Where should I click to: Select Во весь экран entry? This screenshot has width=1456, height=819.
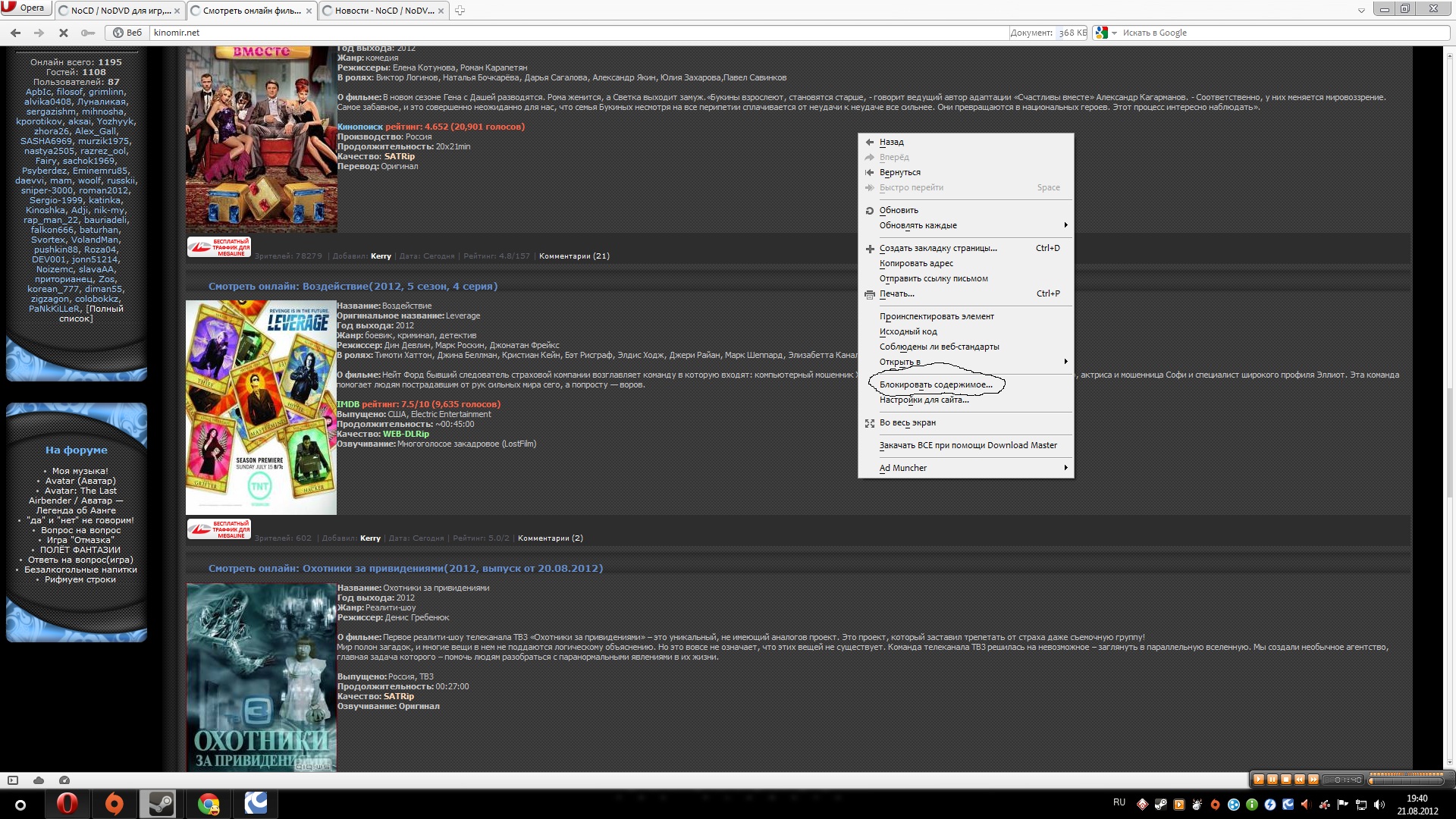coord(966,422)
